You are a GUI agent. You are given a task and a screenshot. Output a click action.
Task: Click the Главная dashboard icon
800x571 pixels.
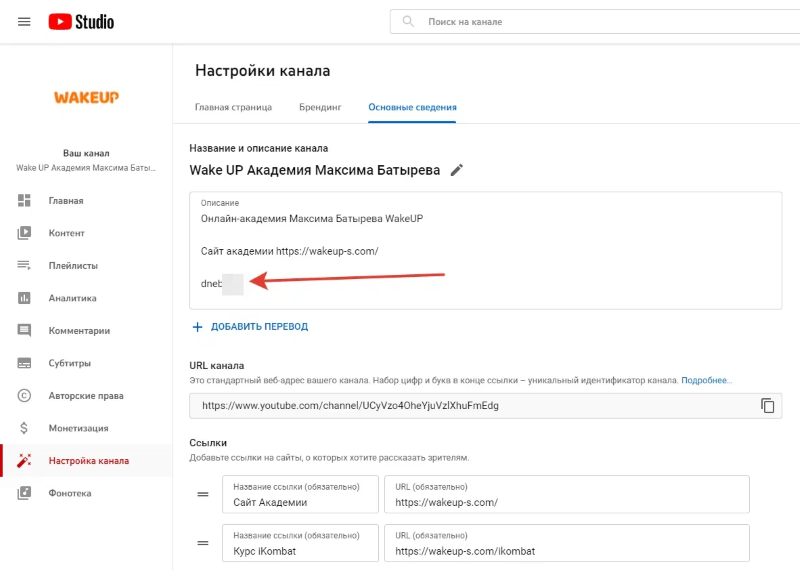(24, 201)
